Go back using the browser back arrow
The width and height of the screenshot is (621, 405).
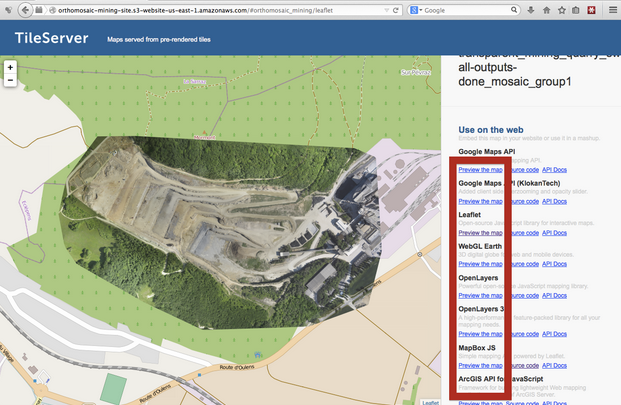coord(11,10)
